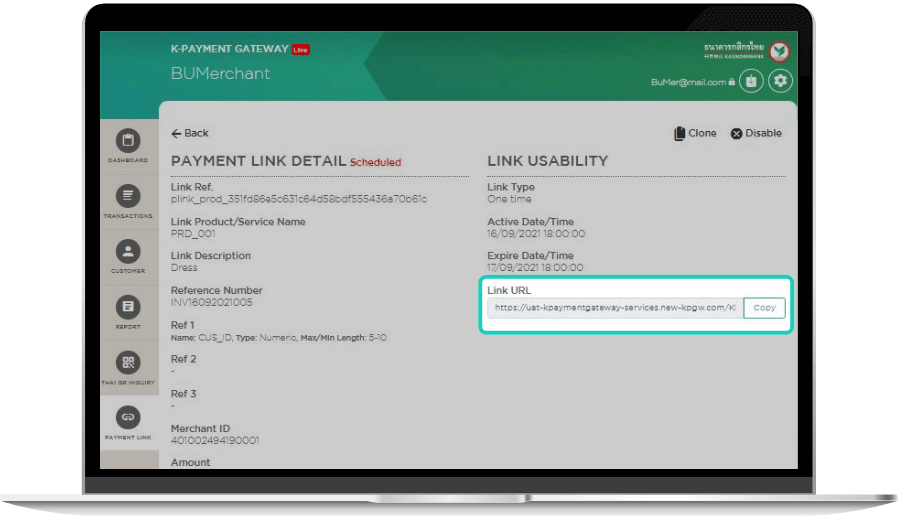Click the lock icon next to email

732,83
